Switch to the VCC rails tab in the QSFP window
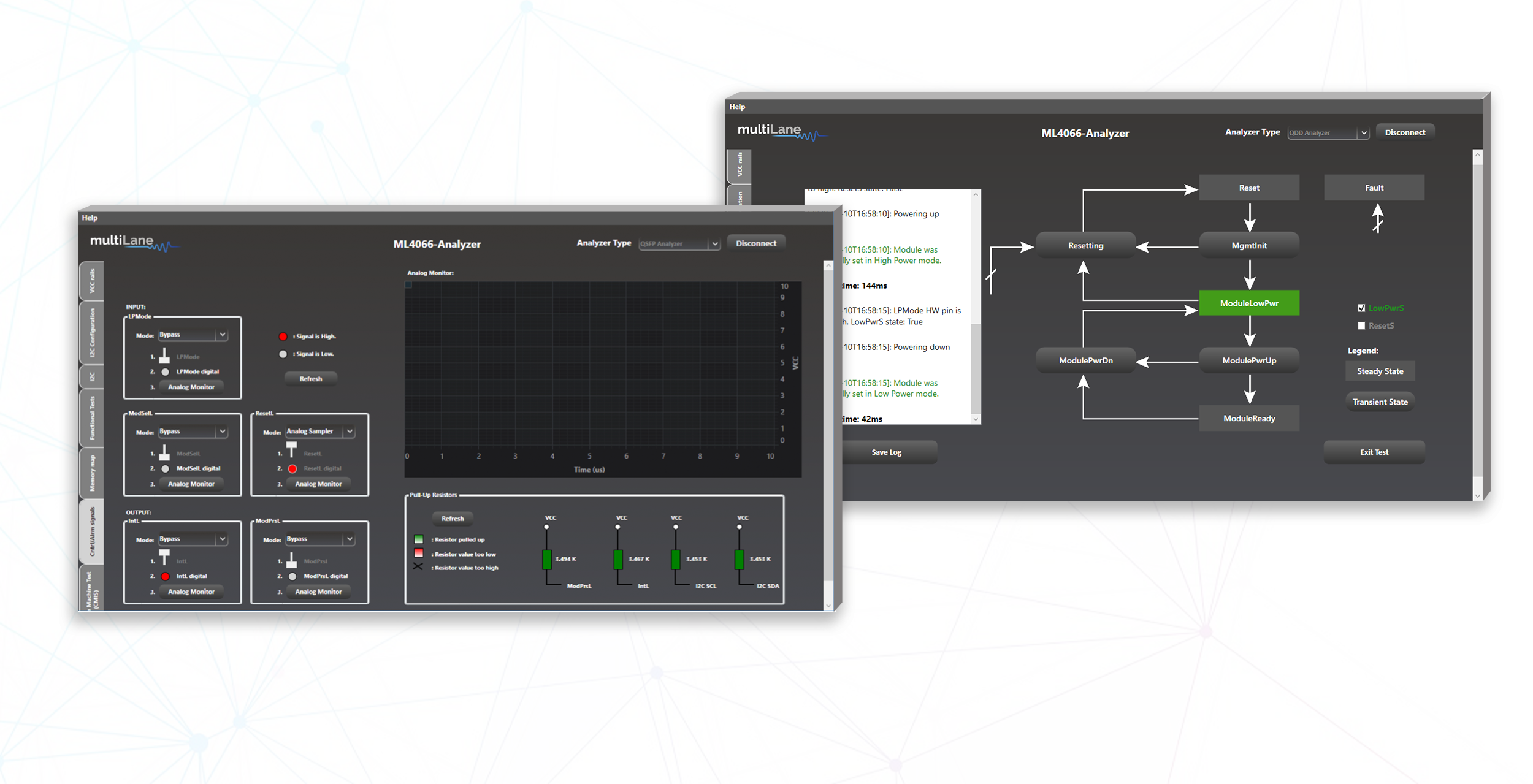Image resolution: width=1533 pixels, height=784 pixels. point(92,281)
